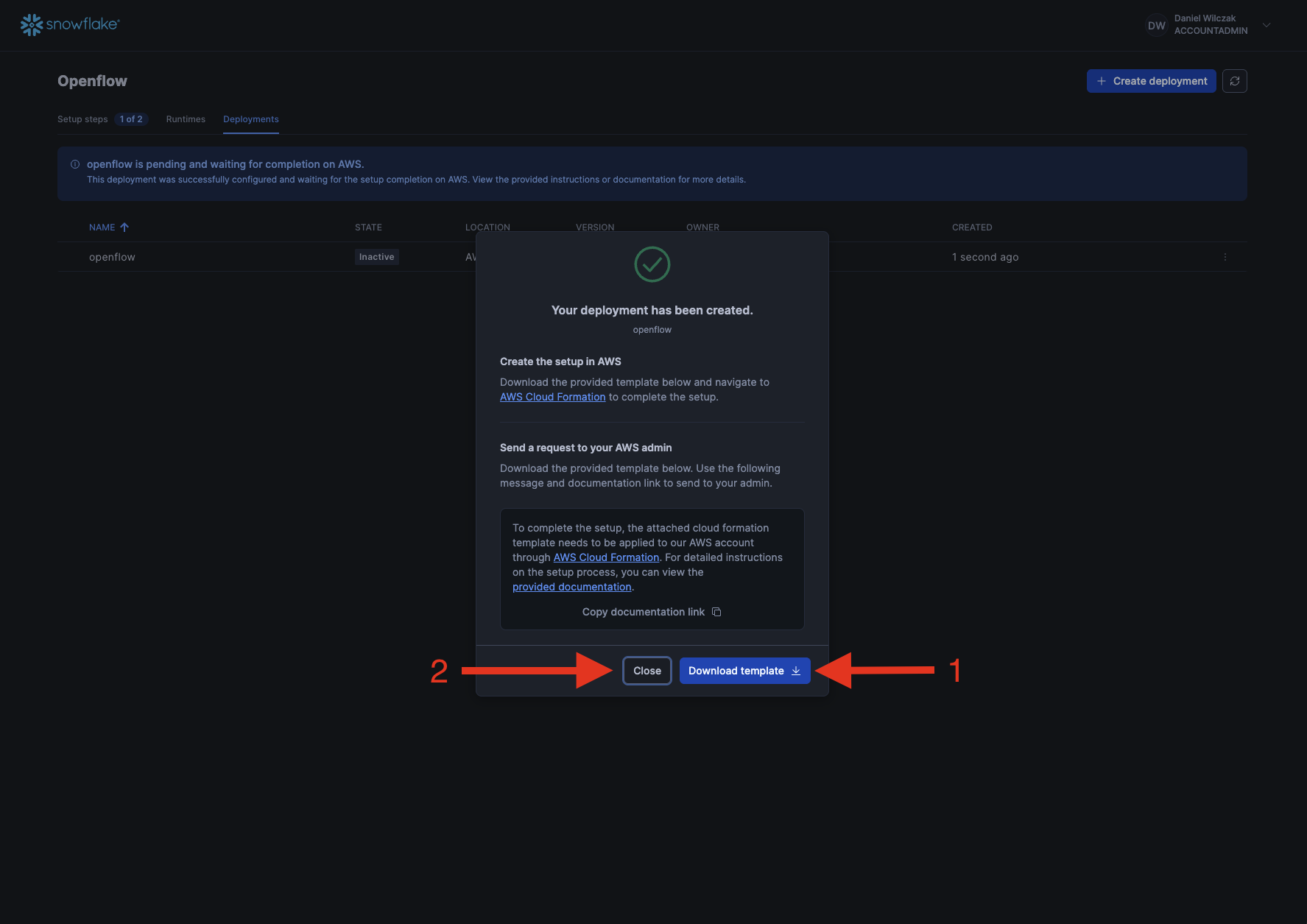Screen dimensions: 1307x924
Task: Click the Snowflake logo
Action: pyautogui.click(x=70, y=24)
